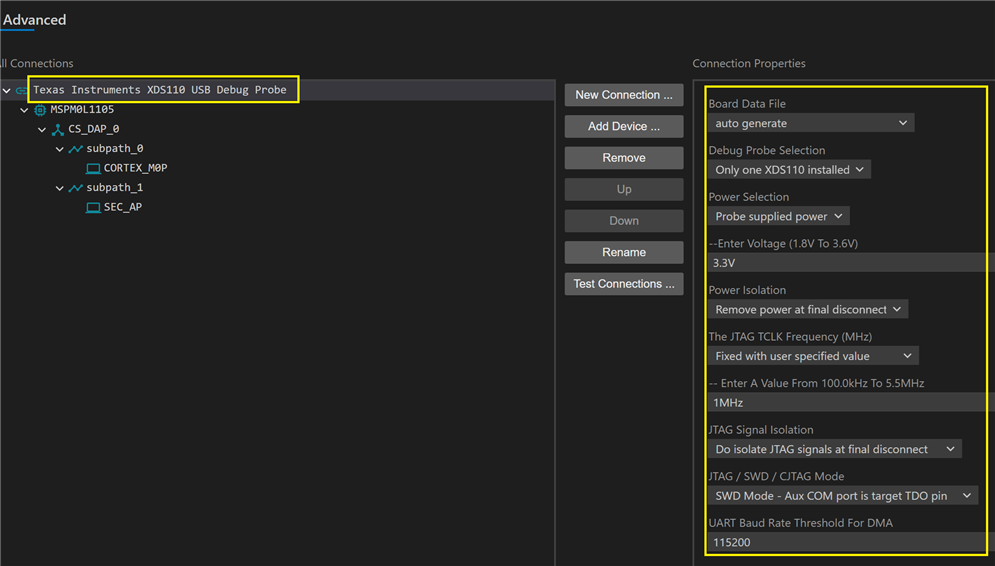The width and height of the screenshot is (995, 566).
Task: Click the Connection Properties heading
Action: [x=749, y=63]
